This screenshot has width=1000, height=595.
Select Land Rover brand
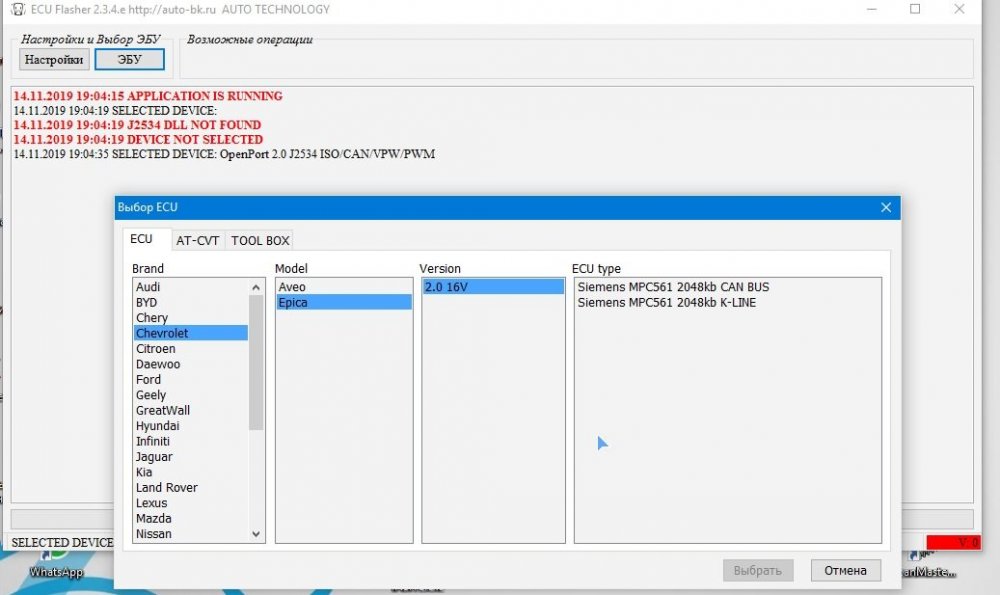(x=191, y=487)
